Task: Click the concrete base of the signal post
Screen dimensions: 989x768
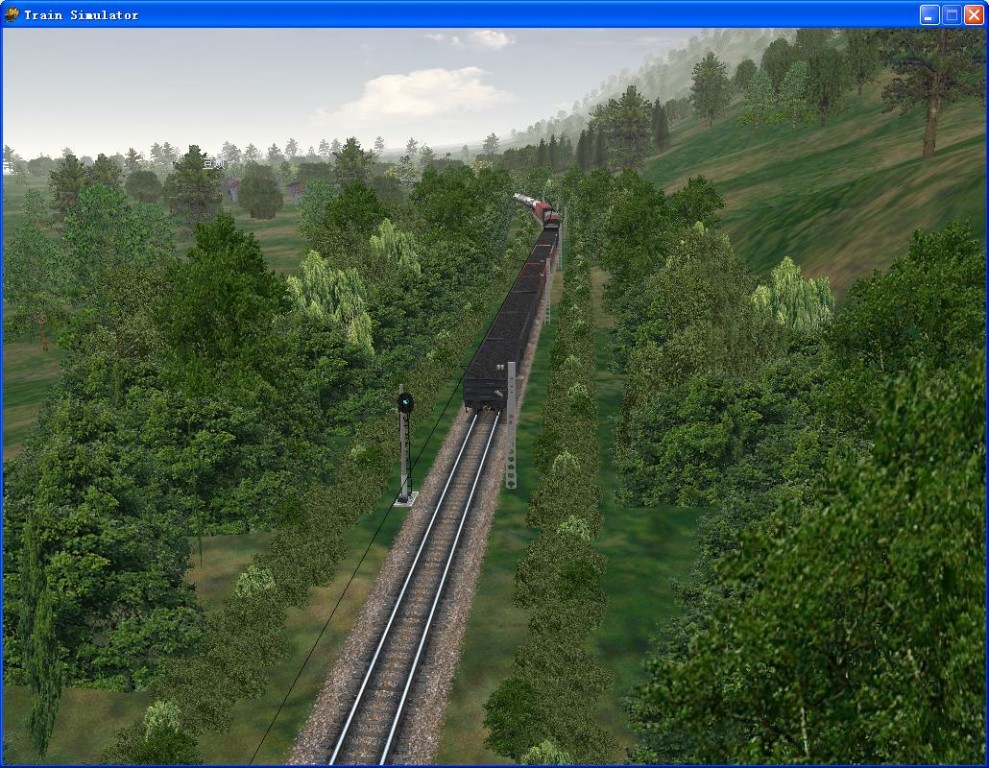Action: (405, 499)
